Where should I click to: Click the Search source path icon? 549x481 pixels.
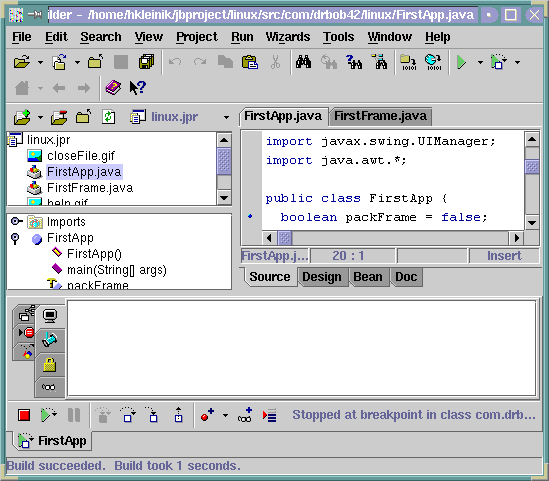pyautogui.click(x=354, y=62)
